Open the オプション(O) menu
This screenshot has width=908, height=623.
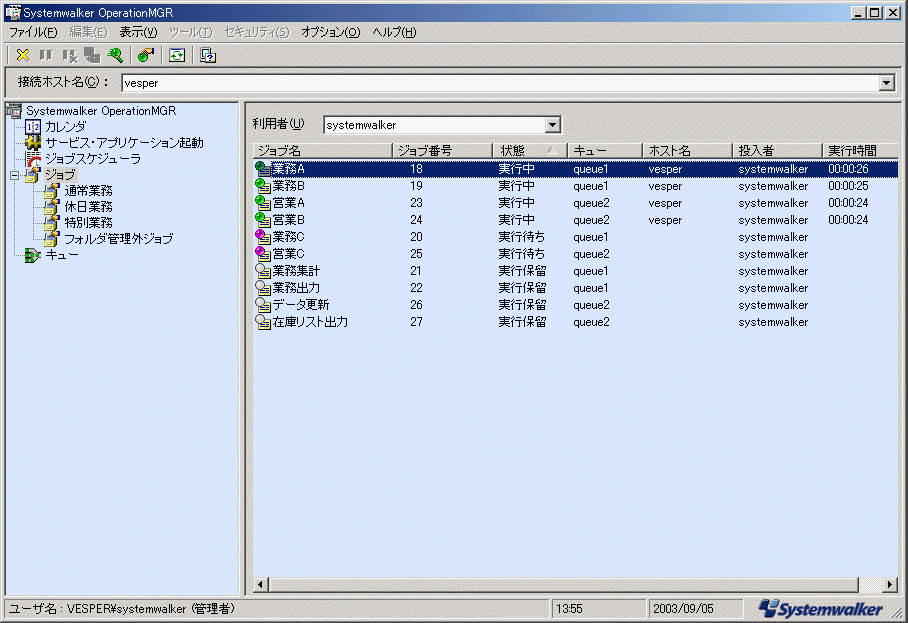(331, 32)
